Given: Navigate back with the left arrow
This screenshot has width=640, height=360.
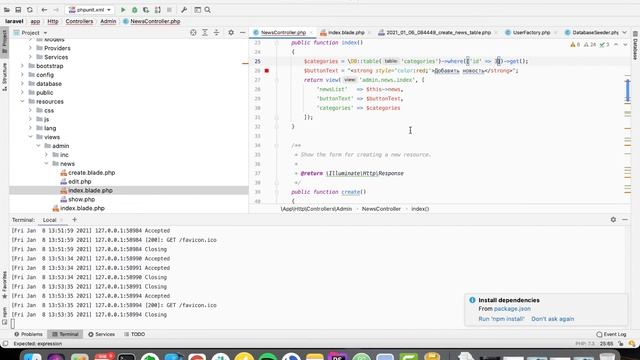Looking at the screenshot, I should 44,10.
